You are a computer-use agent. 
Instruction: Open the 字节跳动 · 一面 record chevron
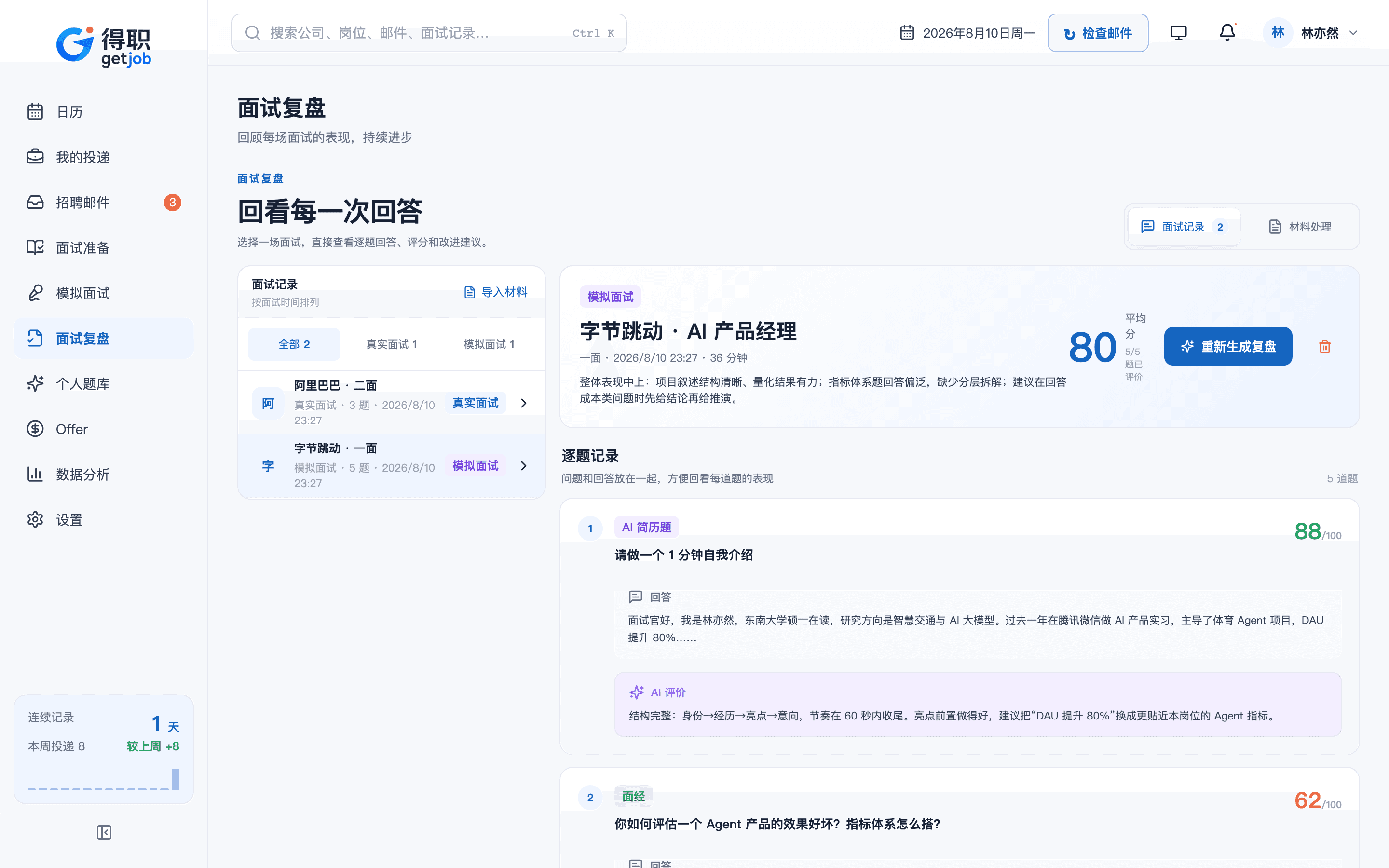pyautogui.click(x=523, y=465)
